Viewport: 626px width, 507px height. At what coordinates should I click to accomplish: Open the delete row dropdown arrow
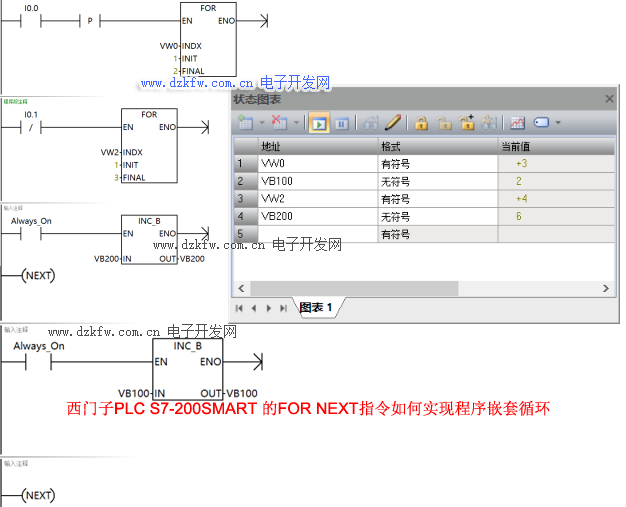coord(296,123)
